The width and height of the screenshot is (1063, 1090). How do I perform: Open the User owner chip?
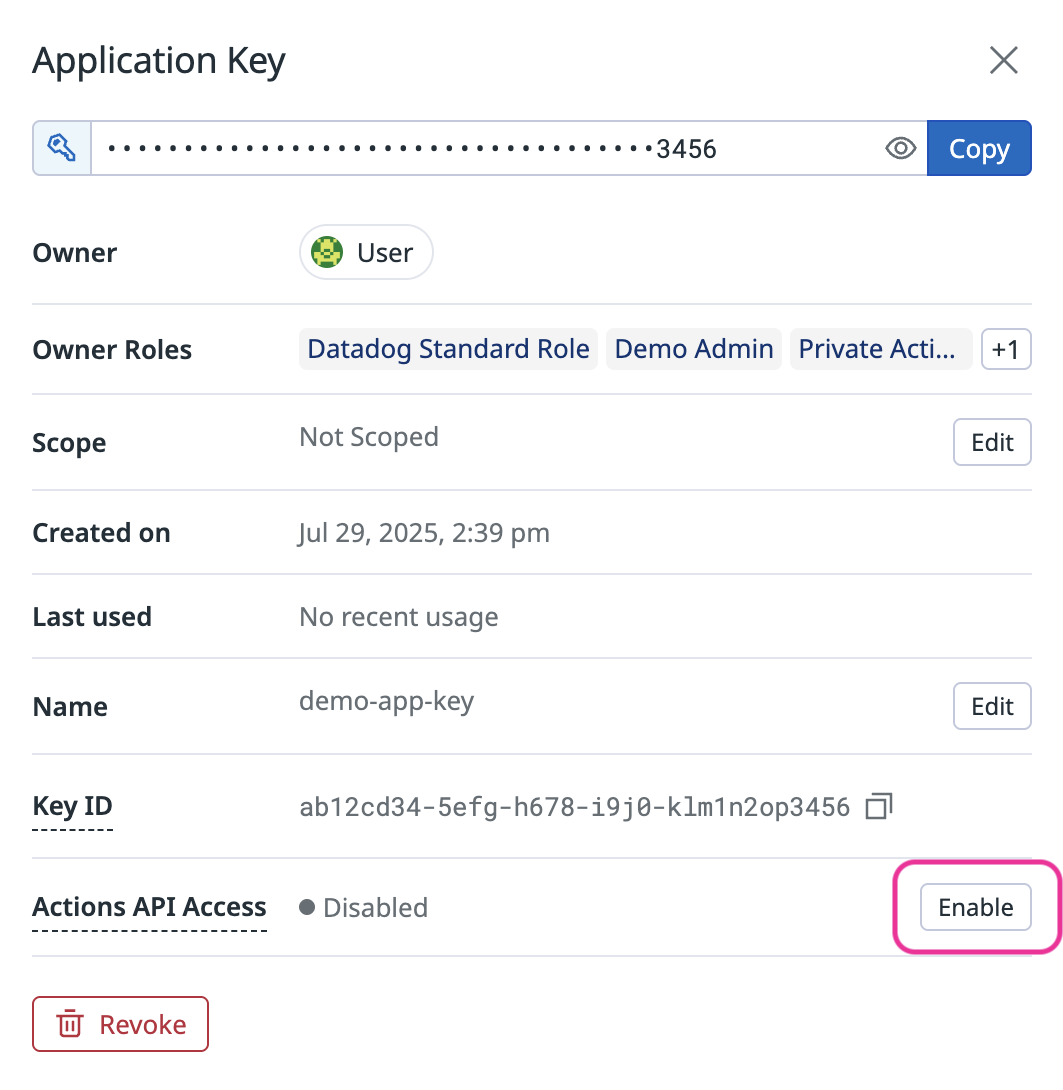click(366, 252)
